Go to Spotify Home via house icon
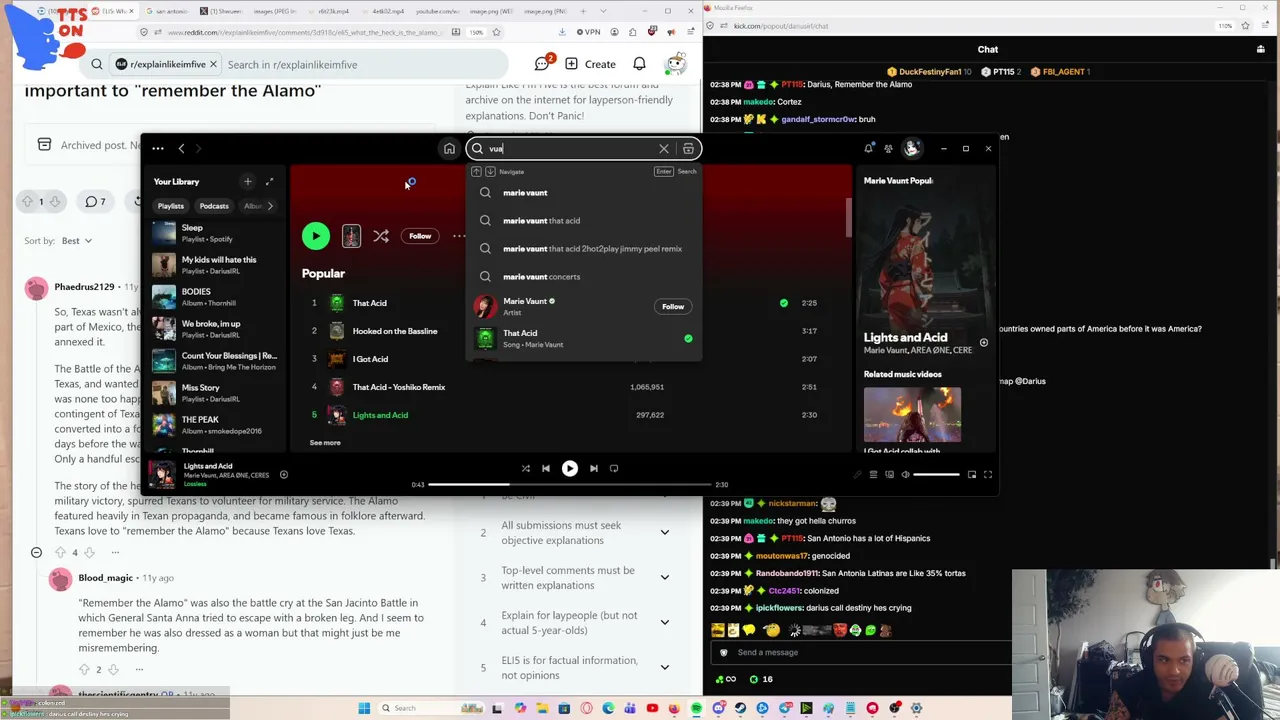This screenshot has width=1280, height=720. pyautogui.click(x=449, y=149)
